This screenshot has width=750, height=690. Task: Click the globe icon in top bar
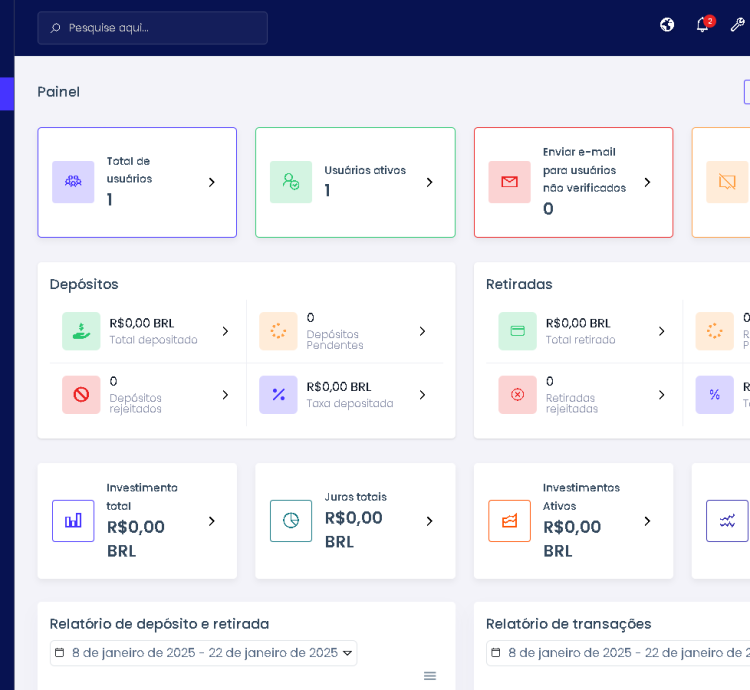click(667, 25)
